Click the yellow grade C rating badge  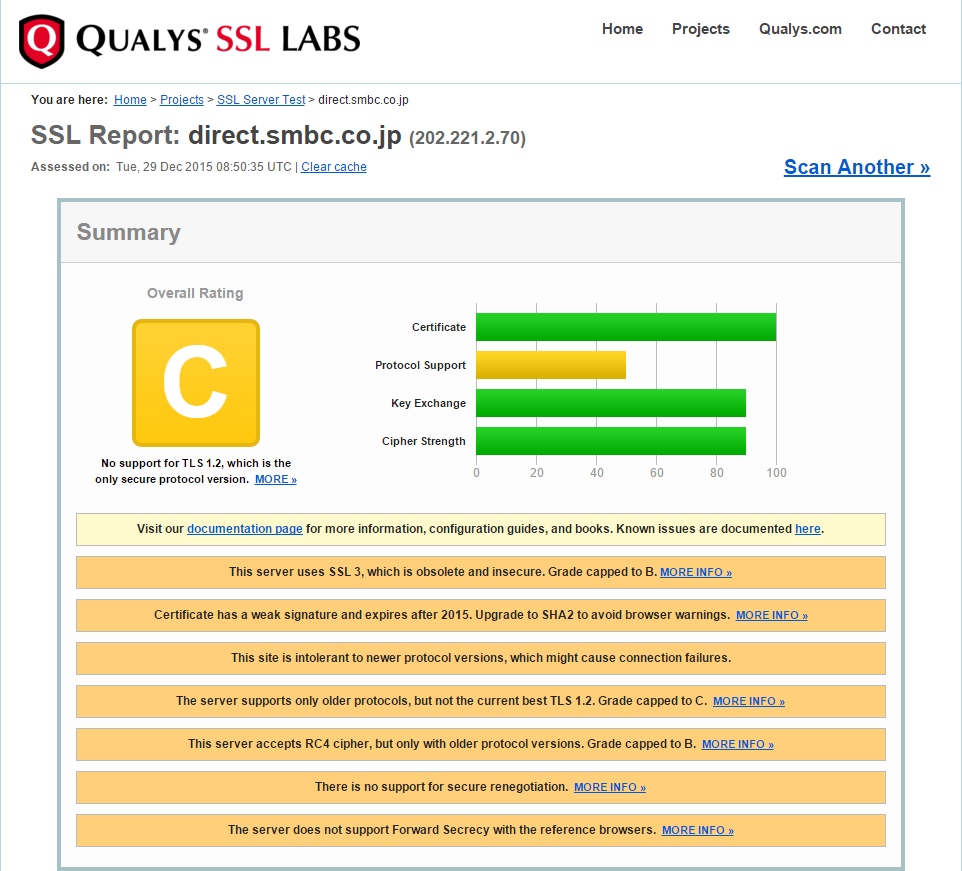[196, 383]
